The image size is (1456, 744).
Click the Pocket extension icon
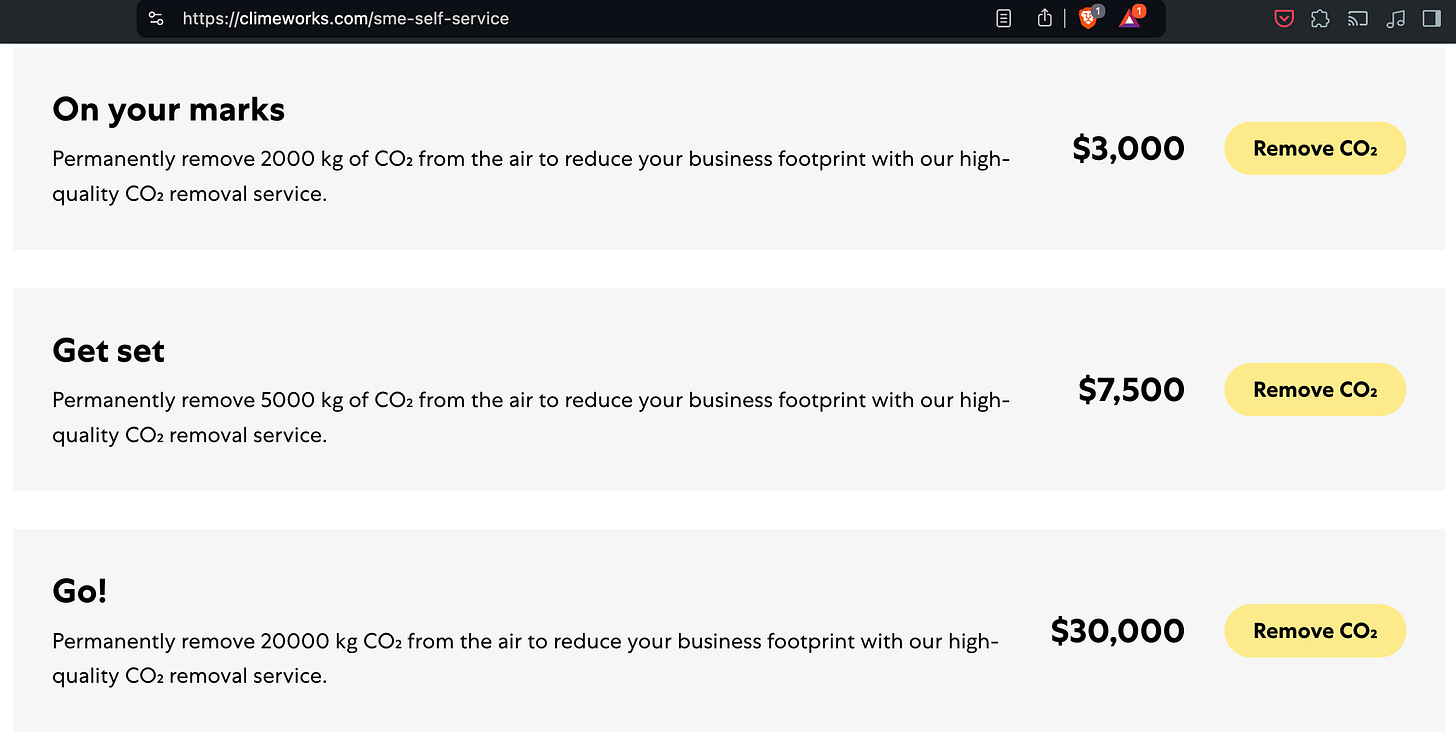click(1284, 18)
